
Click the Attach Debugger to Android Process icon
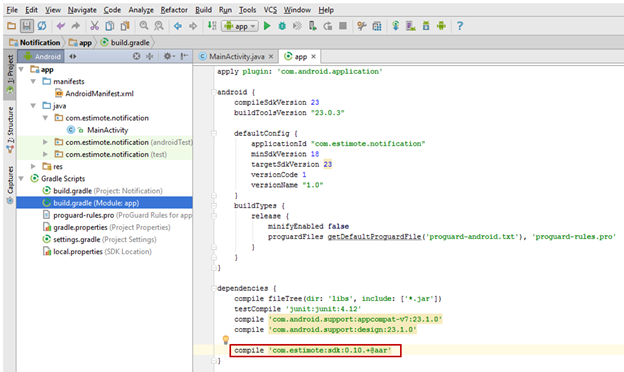pyautogui.click(x=313, y=26)
